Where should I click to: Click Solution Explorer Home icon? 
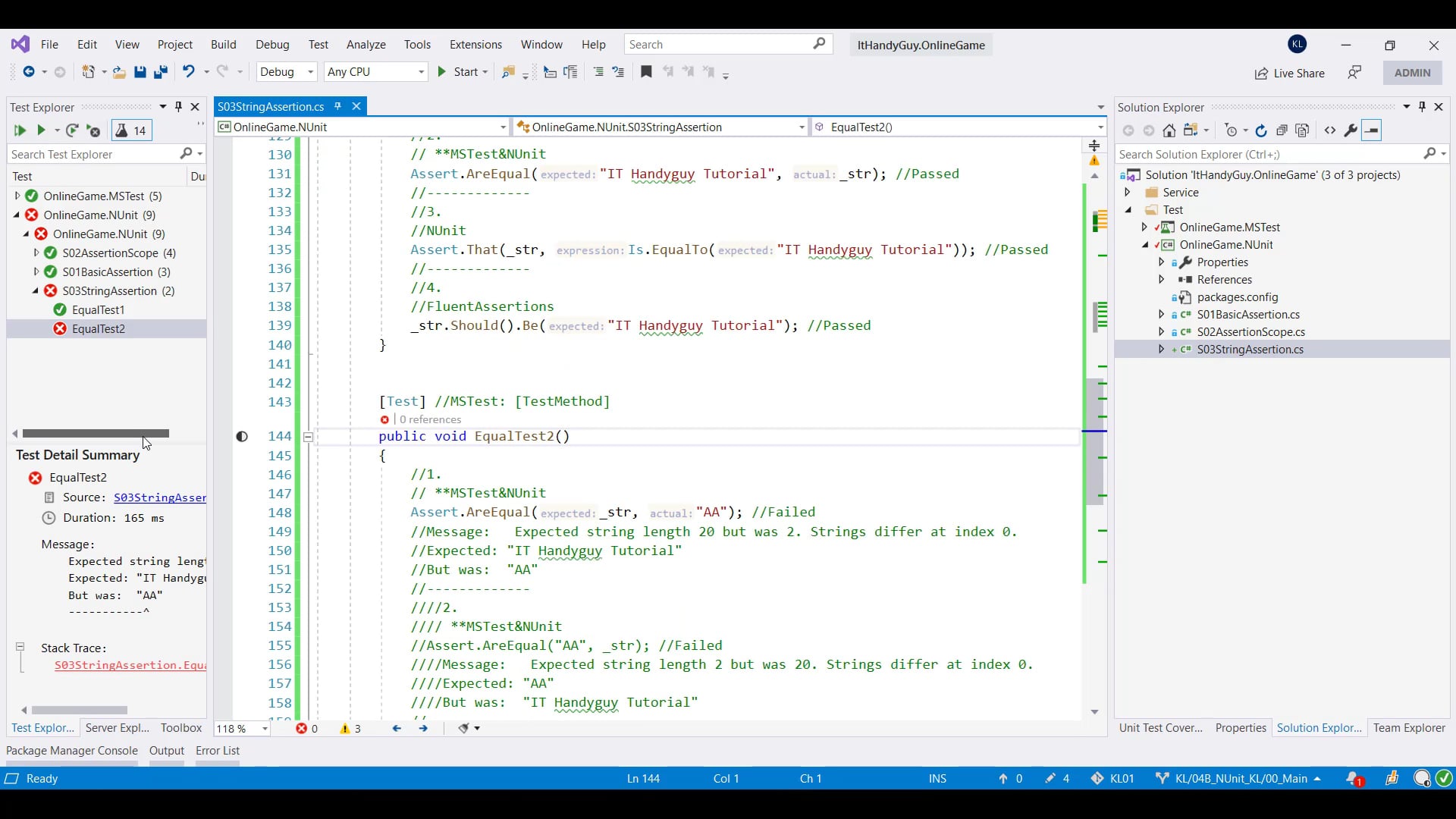click(1169, 130)
